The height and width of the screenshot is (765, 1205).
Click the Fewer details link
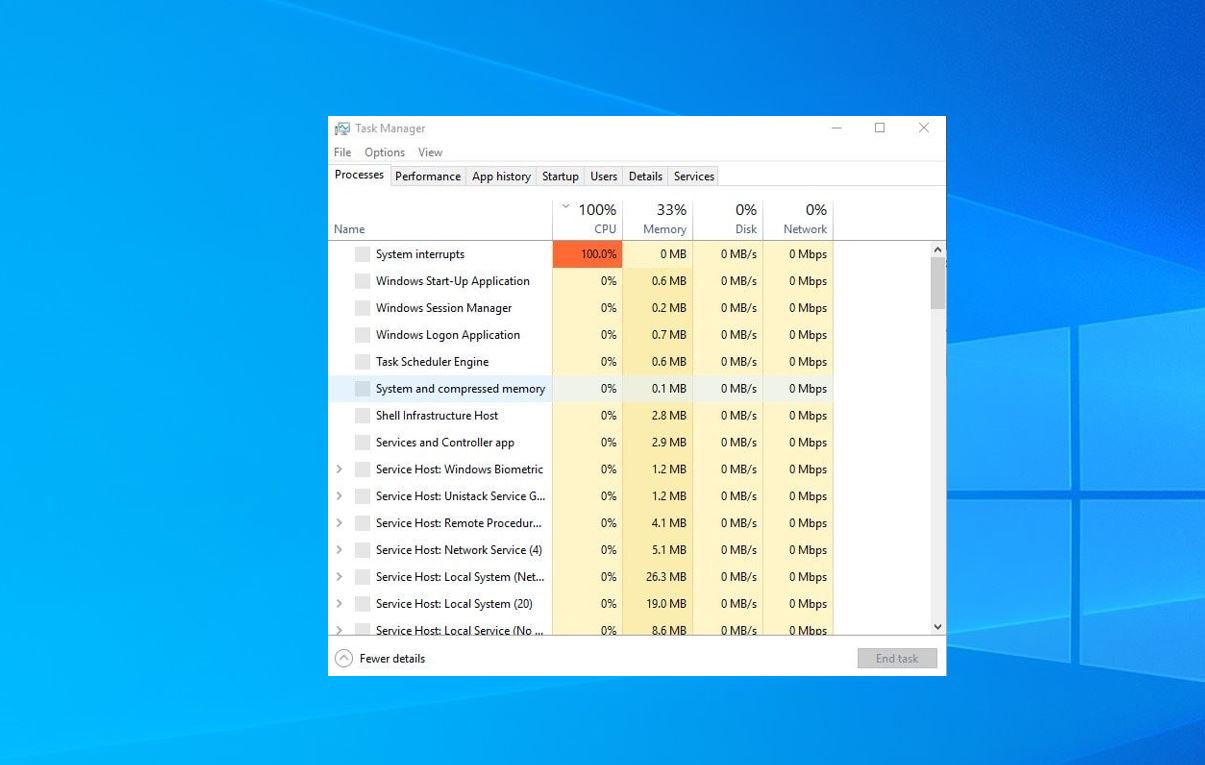click(392, 658)
